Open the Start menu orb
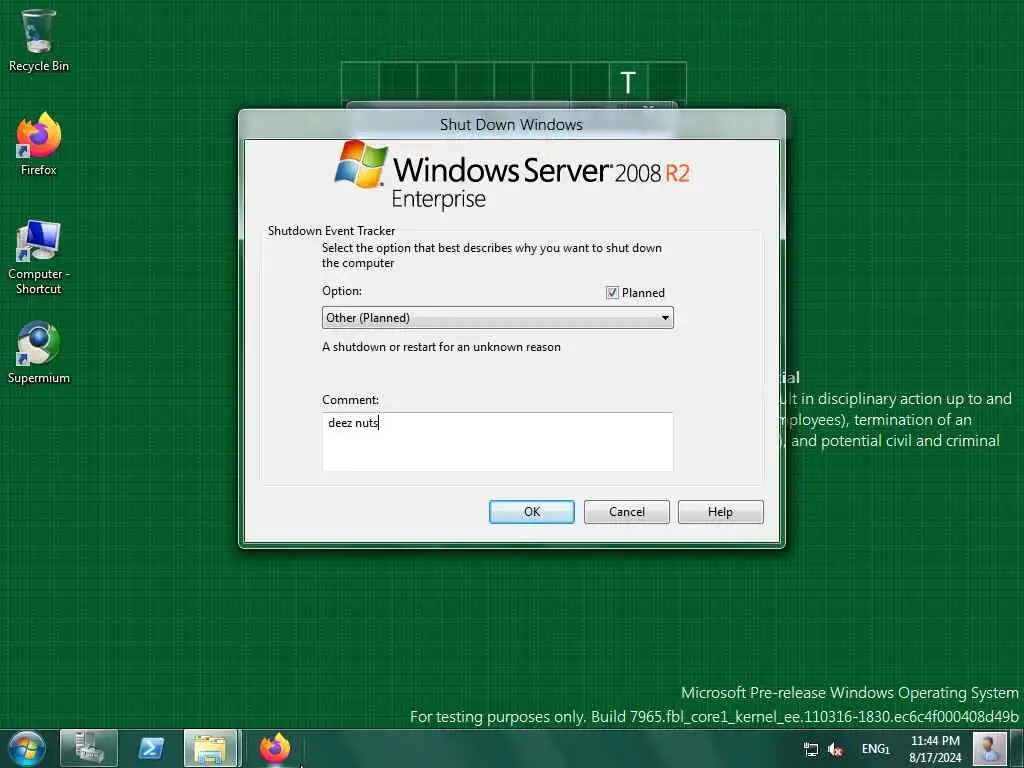The width and height of the screenshot is (1024, 768). (27, 748)
